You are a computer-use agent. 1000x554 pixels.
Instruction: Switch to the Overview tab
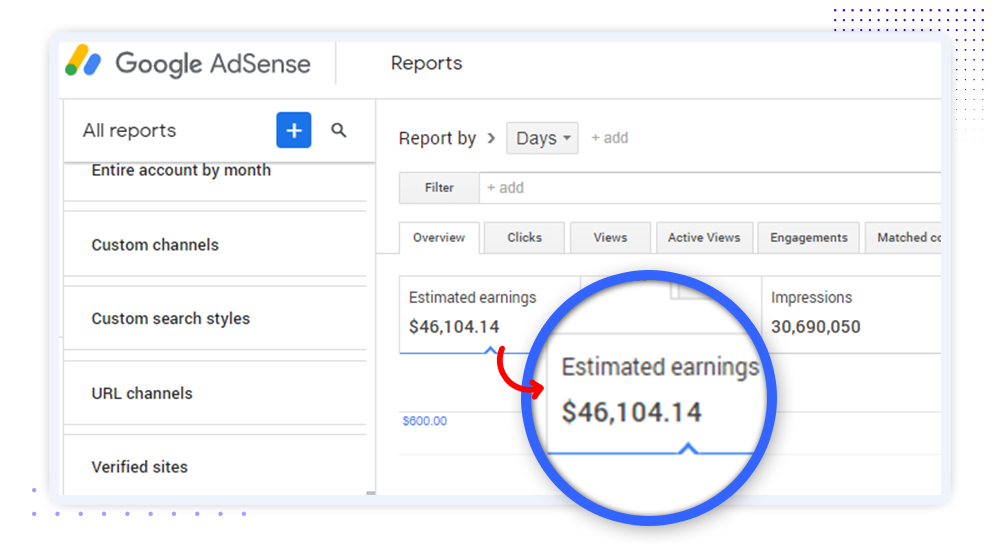439,238
